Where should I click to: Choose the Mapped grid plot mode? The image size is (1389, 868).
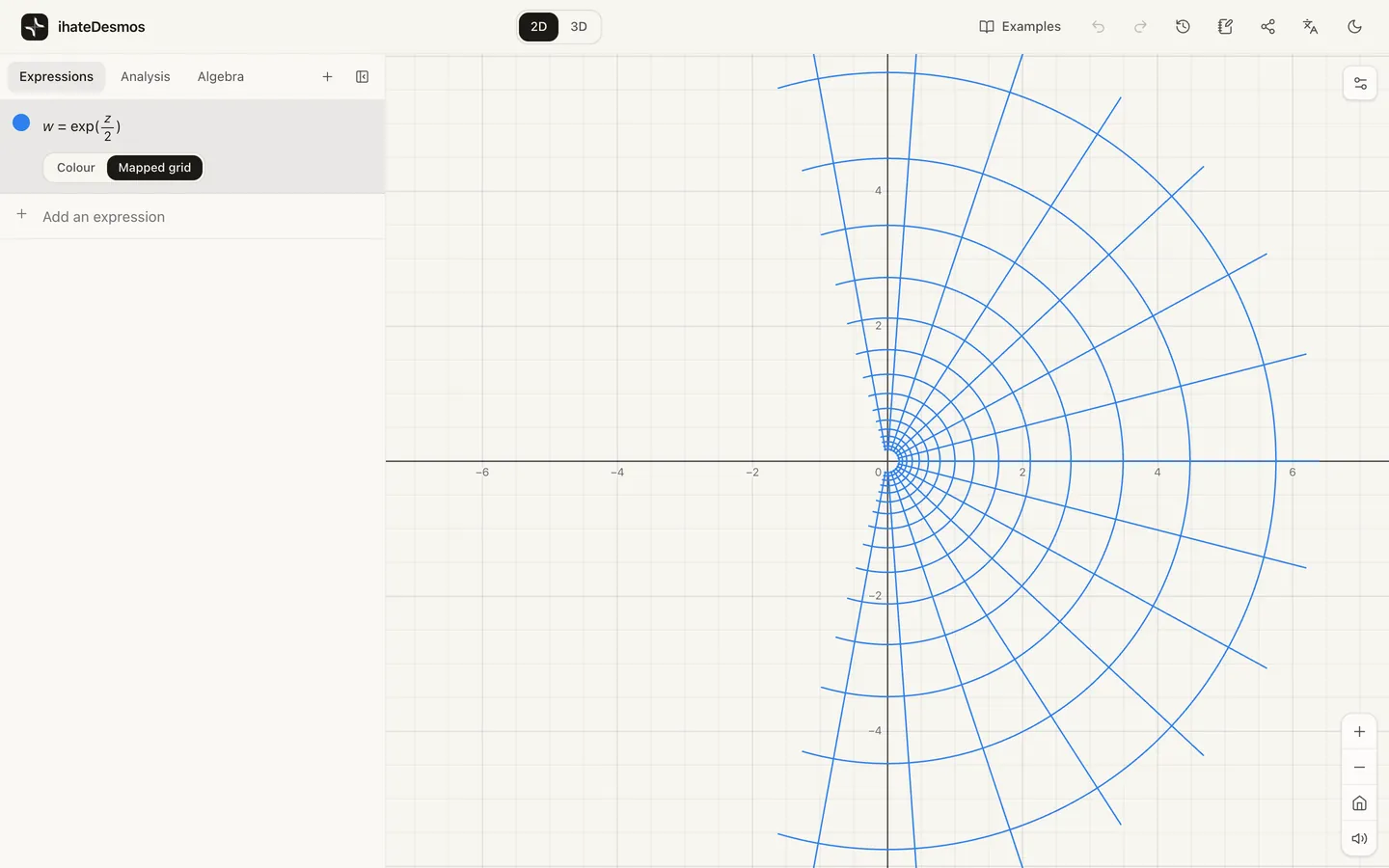point(154,168)
